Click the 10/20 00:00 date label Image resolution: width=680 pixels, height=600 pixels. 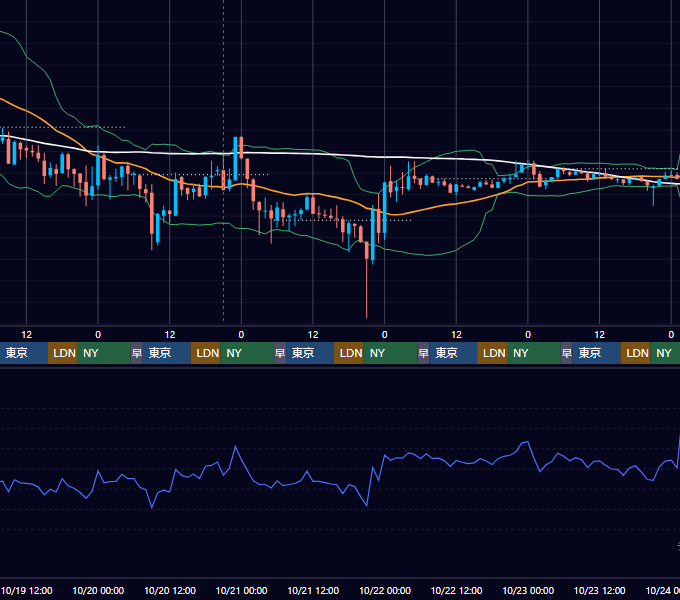(x=98, y=590)
